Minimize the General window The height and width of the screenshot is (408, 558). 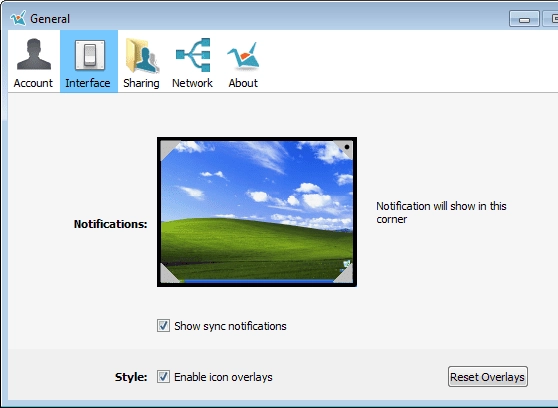coord(524,19)
